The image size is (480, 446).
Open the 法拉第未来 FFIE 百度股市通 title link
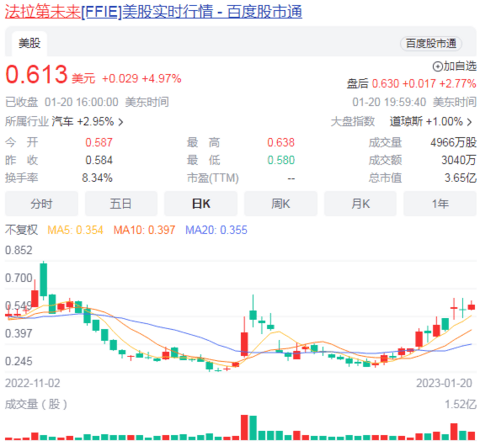coord(153,12)
